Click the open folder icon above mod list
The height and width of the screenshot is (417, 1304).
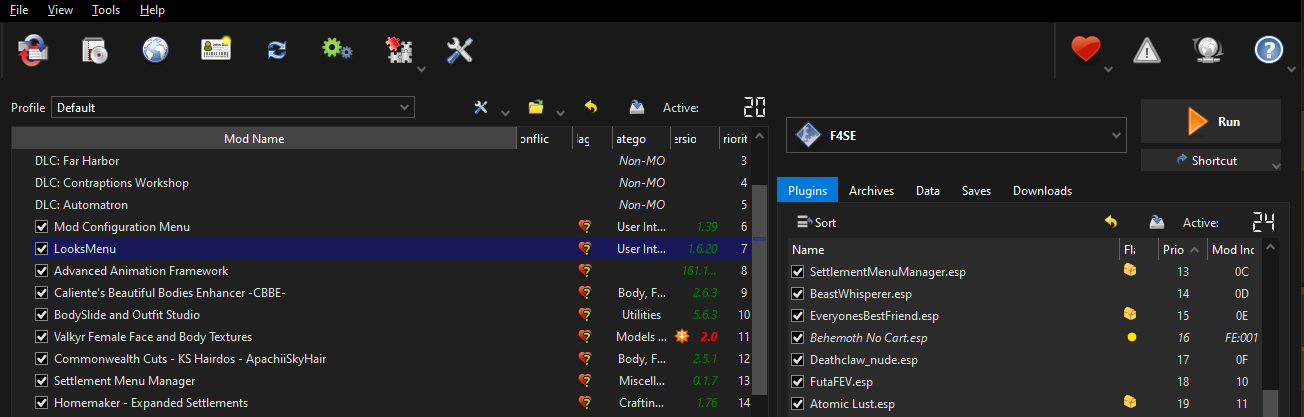click(537, 107)
